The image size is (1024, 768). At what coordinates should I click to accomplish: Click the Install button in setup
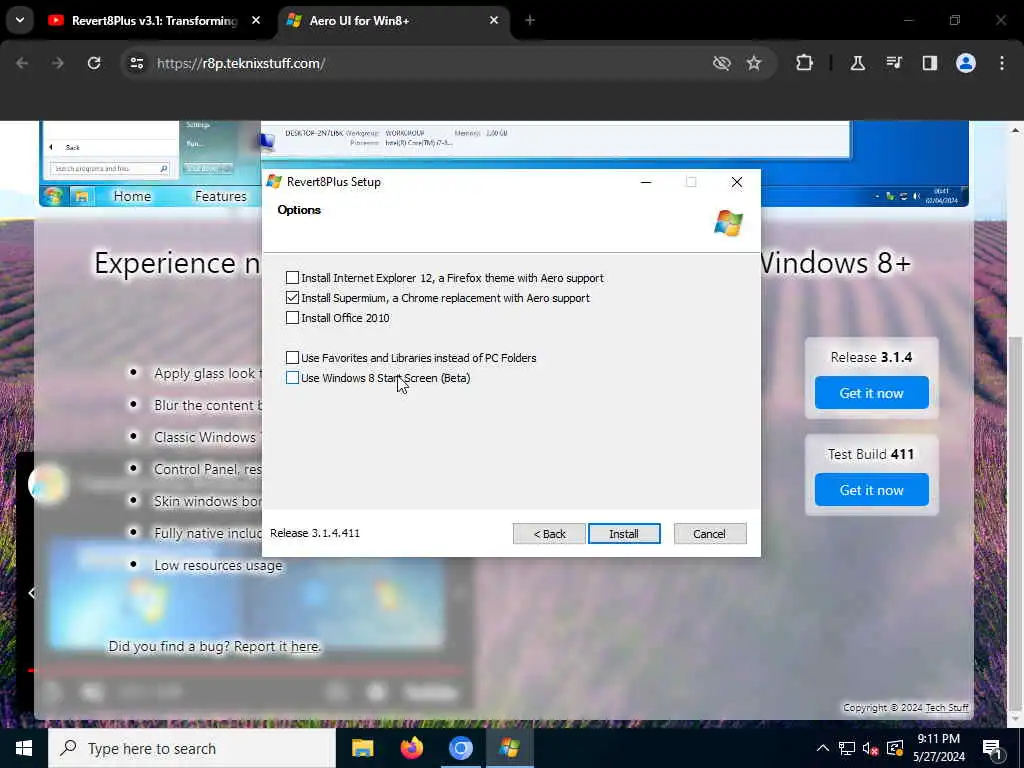624,534
